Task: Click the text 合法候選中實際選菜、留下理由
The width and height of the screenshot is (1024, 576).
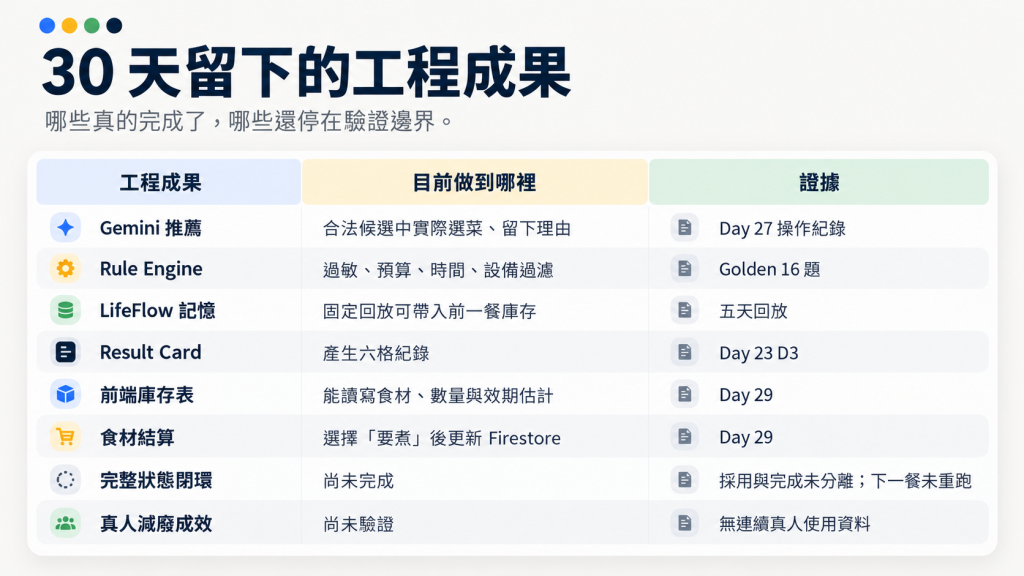Action: click(x=447, y=229)
